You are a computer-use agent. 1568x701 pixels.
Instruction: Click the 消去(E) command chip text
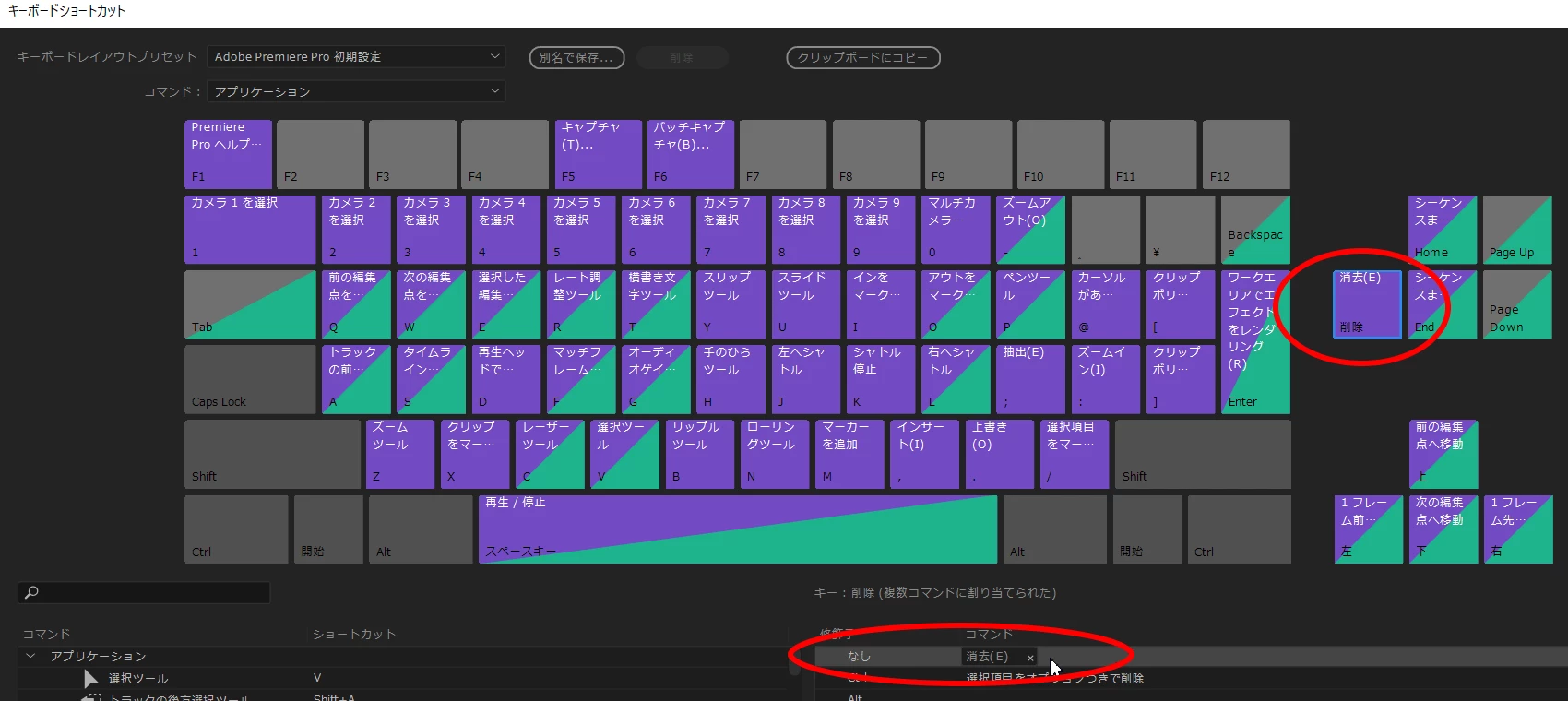987,657
